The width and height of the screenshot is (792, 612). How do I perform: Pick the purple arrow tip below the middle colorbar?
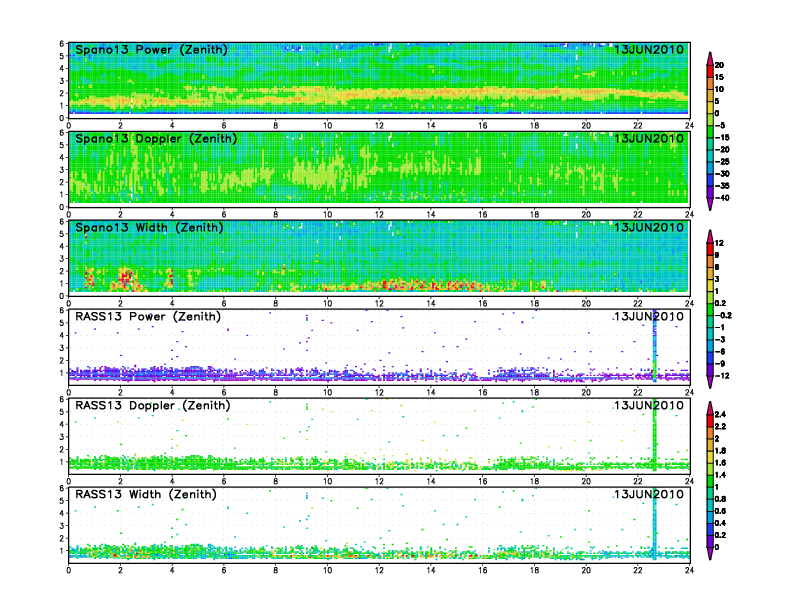710,382
